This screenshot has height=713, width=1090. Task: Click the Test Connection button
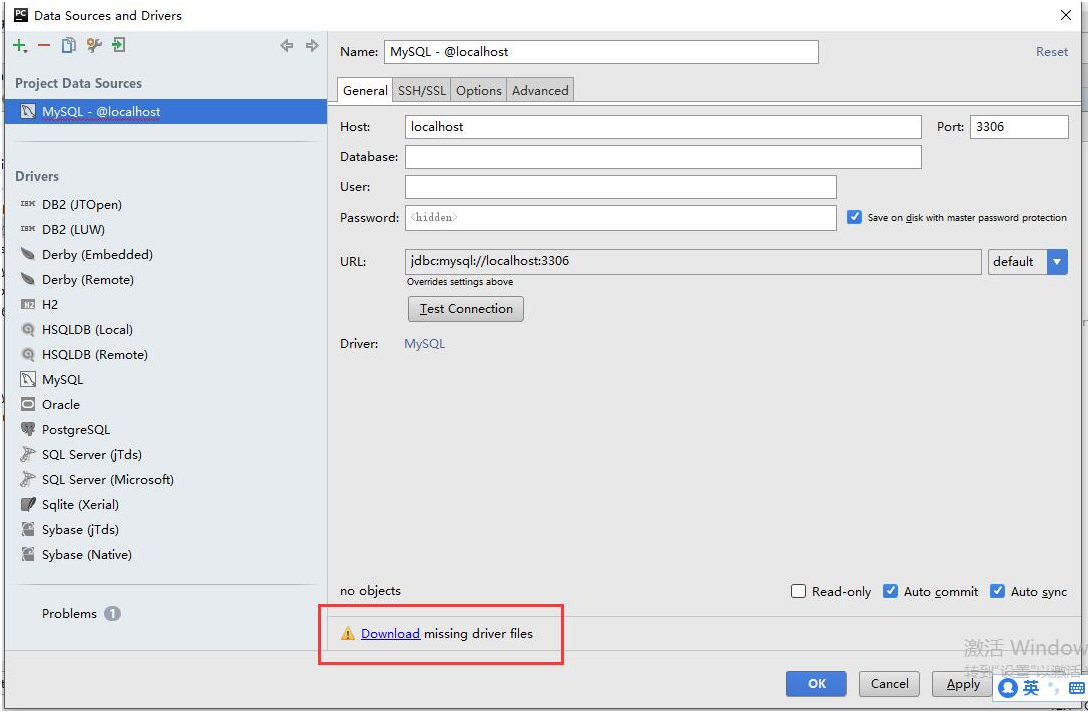point(466,309)
